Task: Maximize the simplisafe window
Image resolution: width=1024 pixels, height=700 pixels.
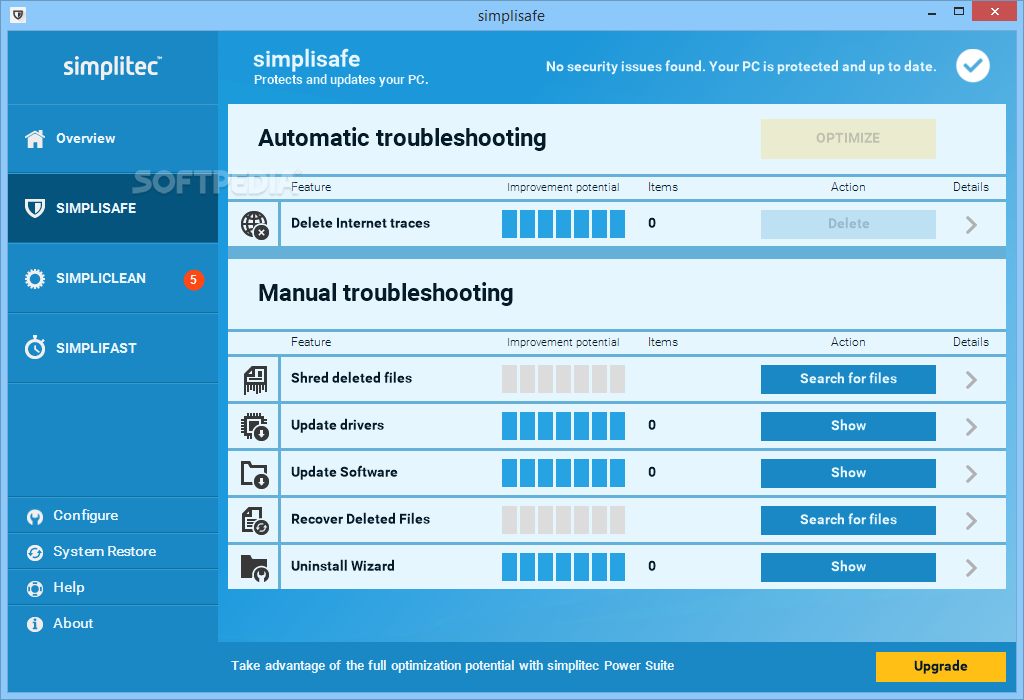Action: click(959, 11)
